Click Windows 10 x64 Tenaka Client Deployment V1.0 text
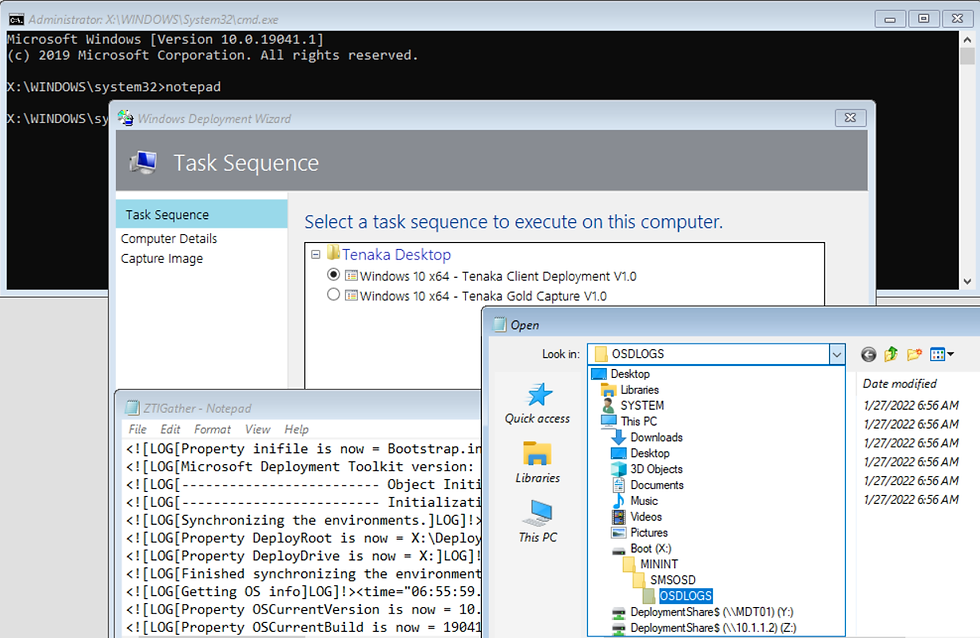 pyautogui.click(x=498, y=276)
